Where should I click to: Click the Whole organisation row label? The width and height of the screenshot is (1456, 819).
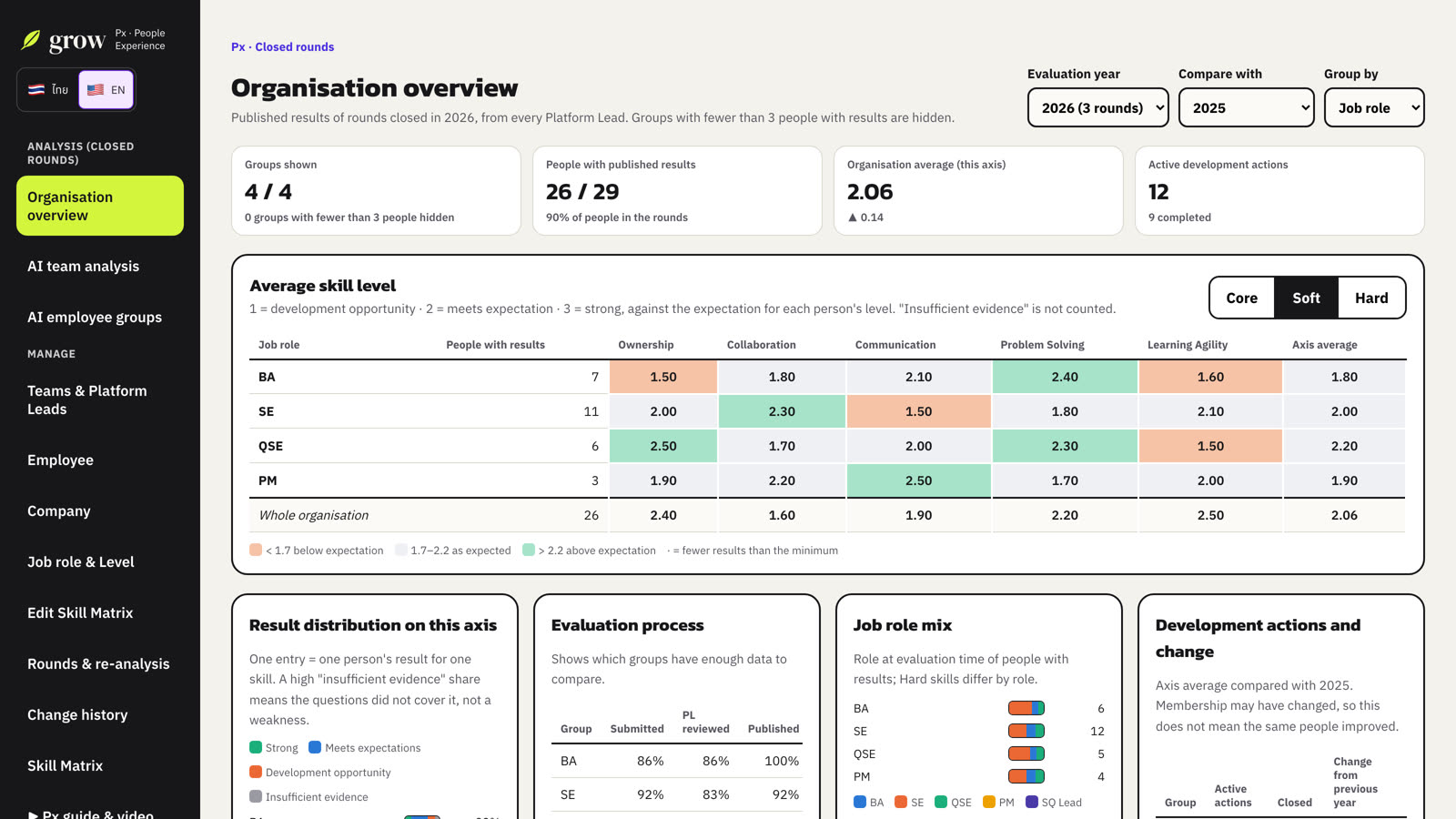tap(314, 515)
